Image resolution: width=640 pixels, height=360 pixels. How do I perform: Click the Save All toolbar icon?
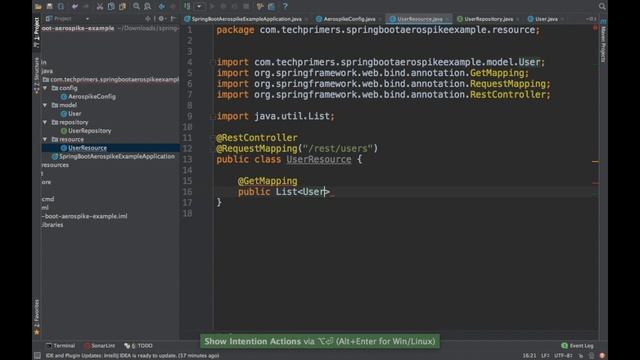click(49, 6)
